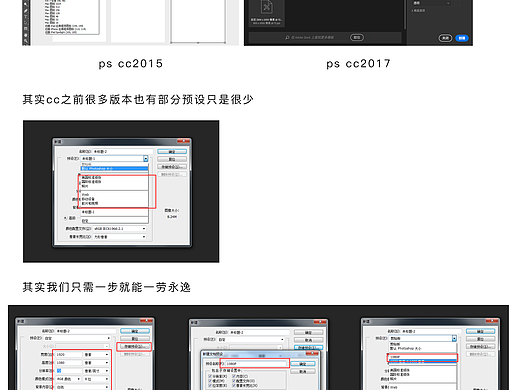
Task: Click name field in the bottom-left New dialog
Action: click(x=86, y=331)
